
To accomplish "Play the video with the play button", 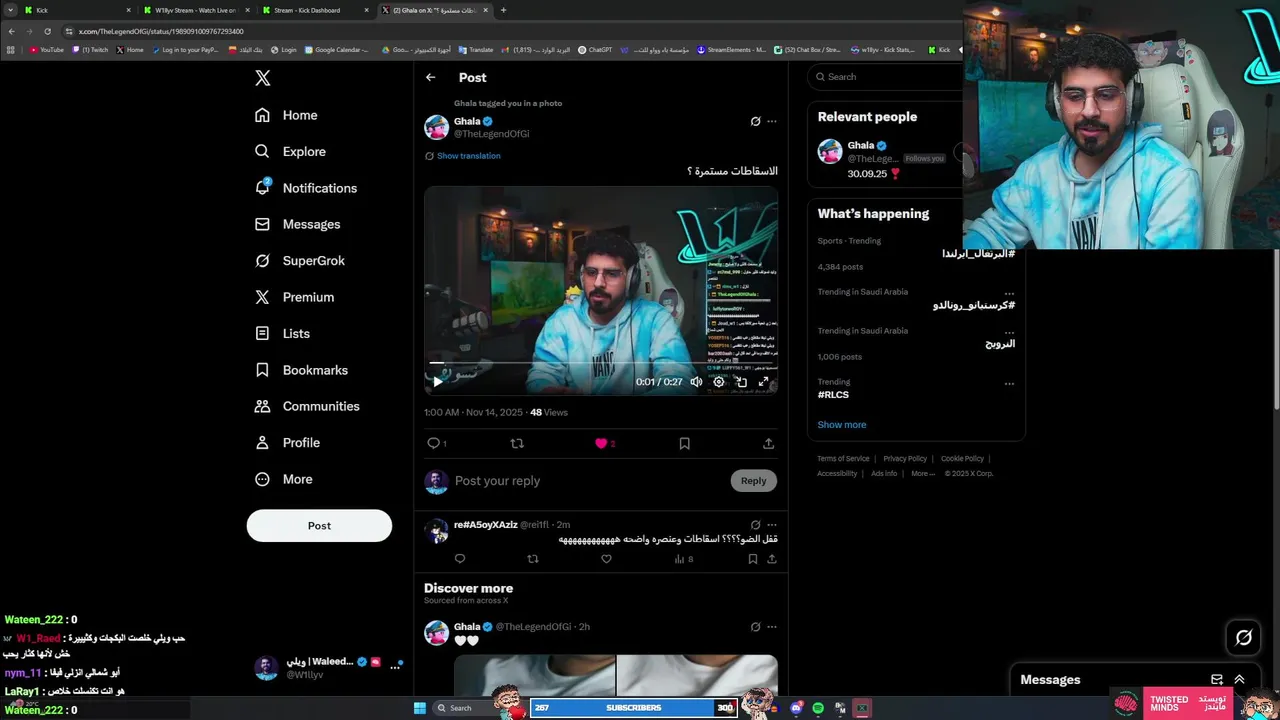I will [437, 382].
